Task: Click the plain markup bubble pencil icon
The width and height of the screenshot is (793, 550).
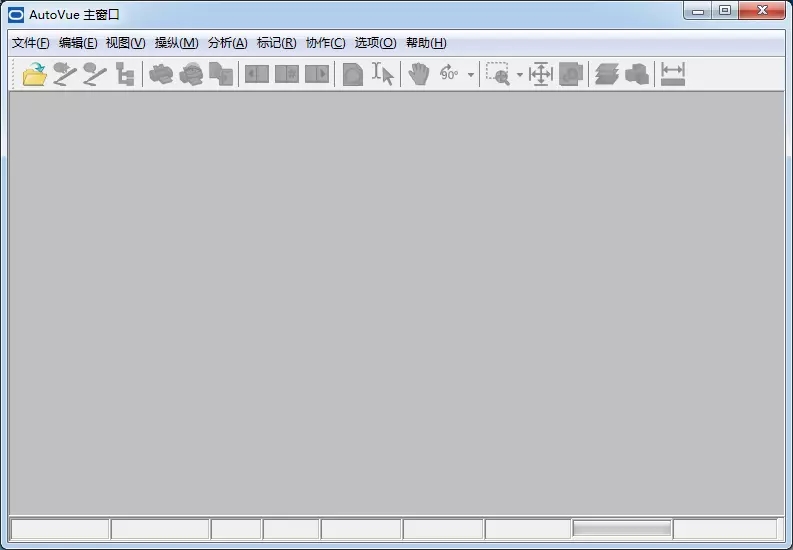Action: 95,74
